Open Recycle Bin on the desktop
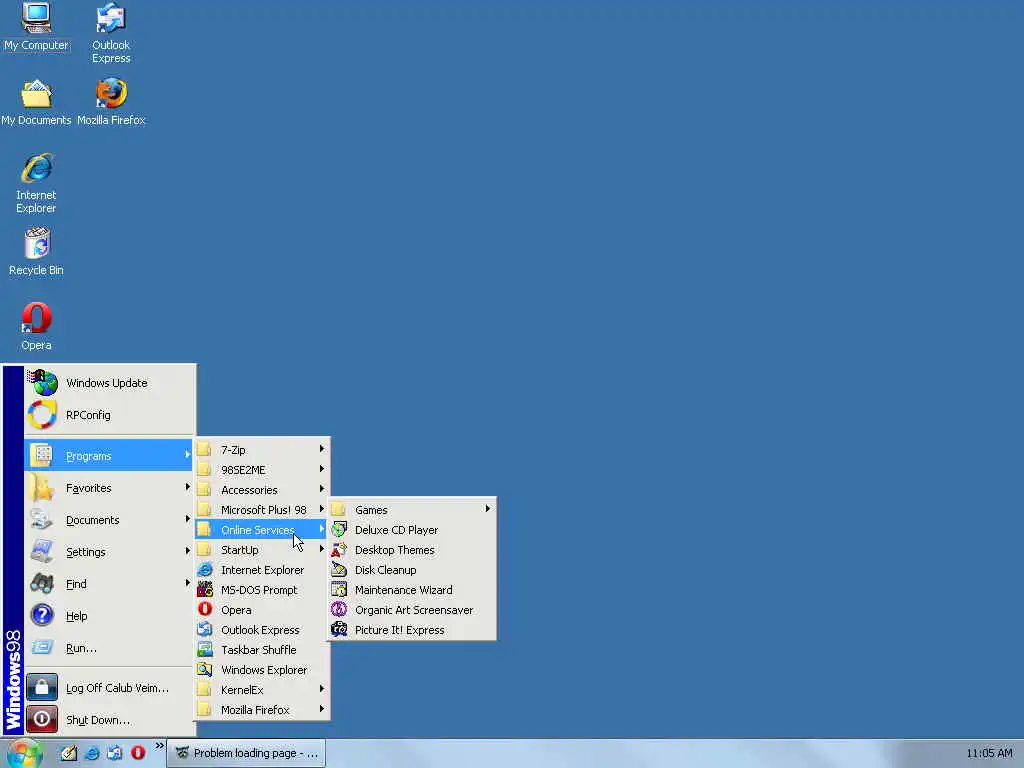This screenshot has width=1024, height=768. click(36, 252)
